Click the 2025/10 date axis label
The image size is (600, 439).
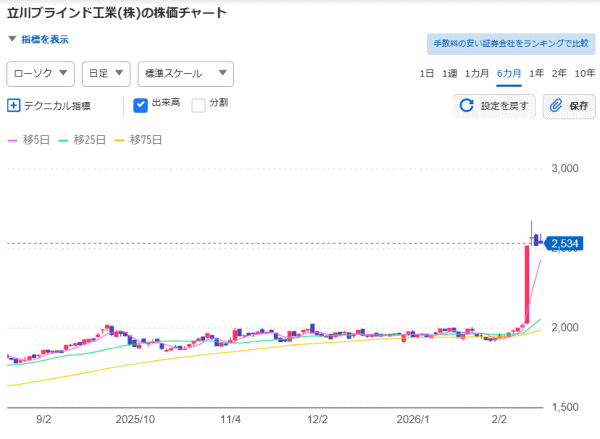(x=135, y=419)
